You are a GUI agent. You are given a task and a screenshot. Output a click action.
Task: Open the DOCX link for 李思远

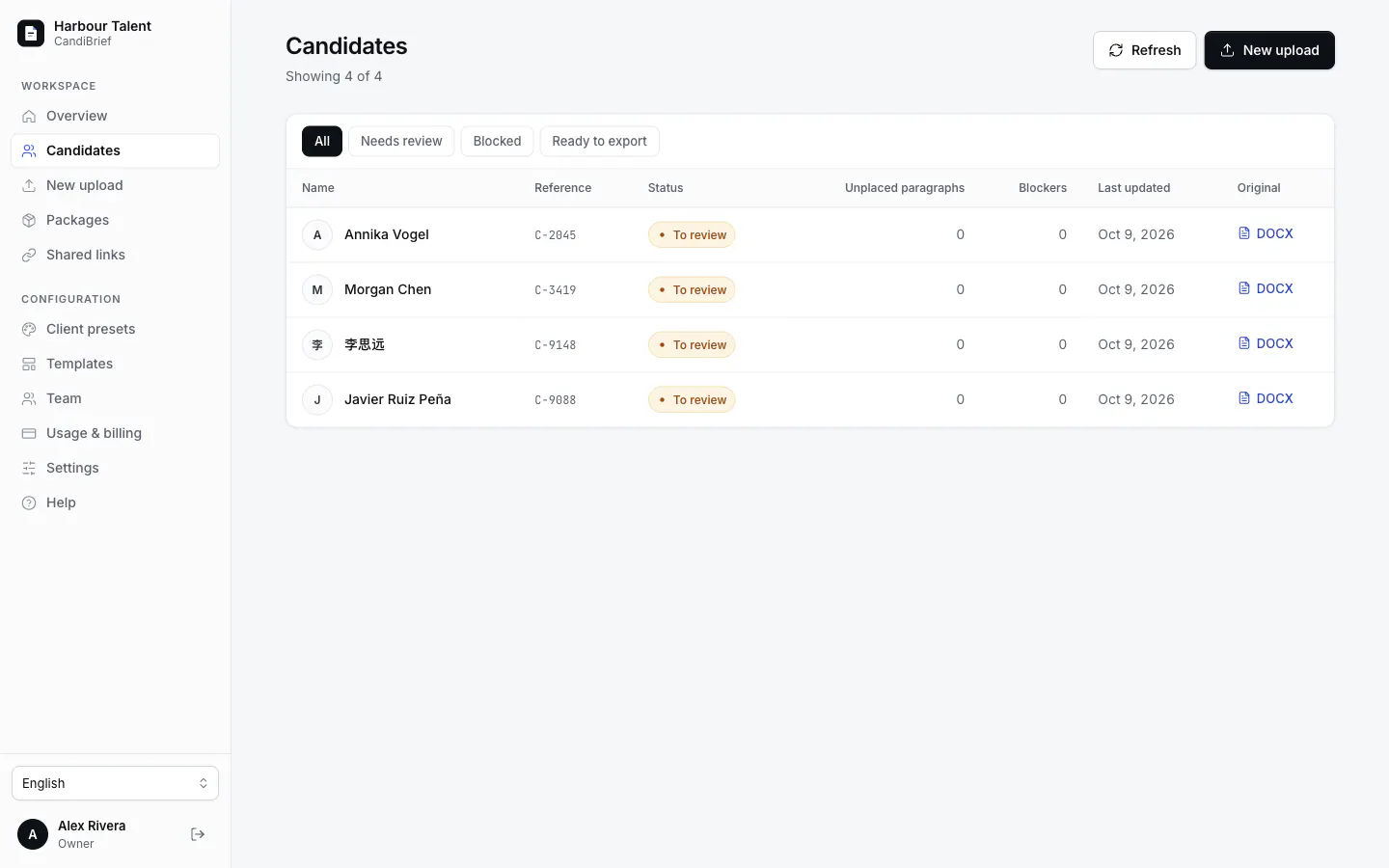click(1266, 343)
